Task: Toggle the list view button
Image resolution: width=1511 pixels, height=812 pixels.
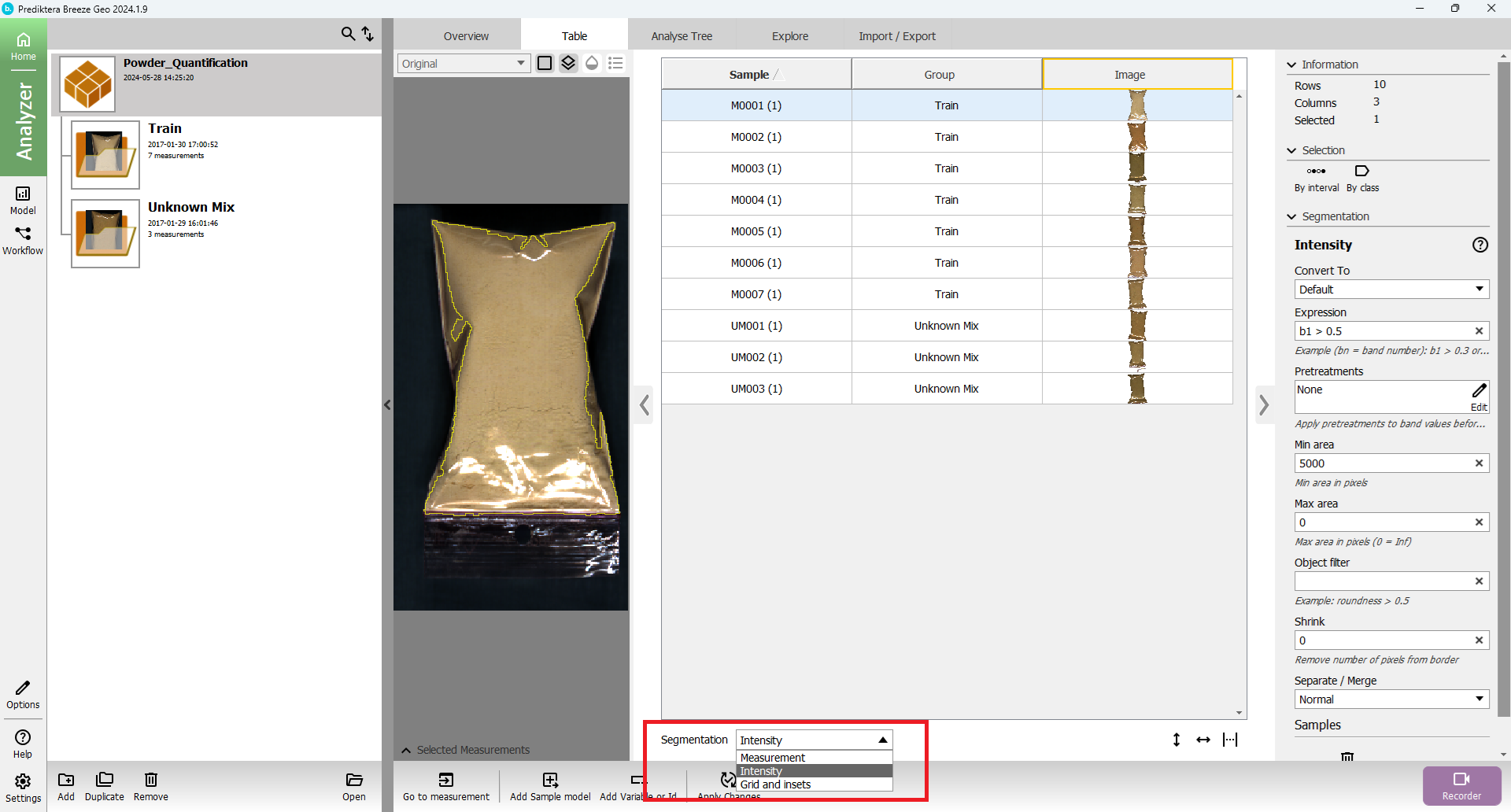Action: [615, 63]
